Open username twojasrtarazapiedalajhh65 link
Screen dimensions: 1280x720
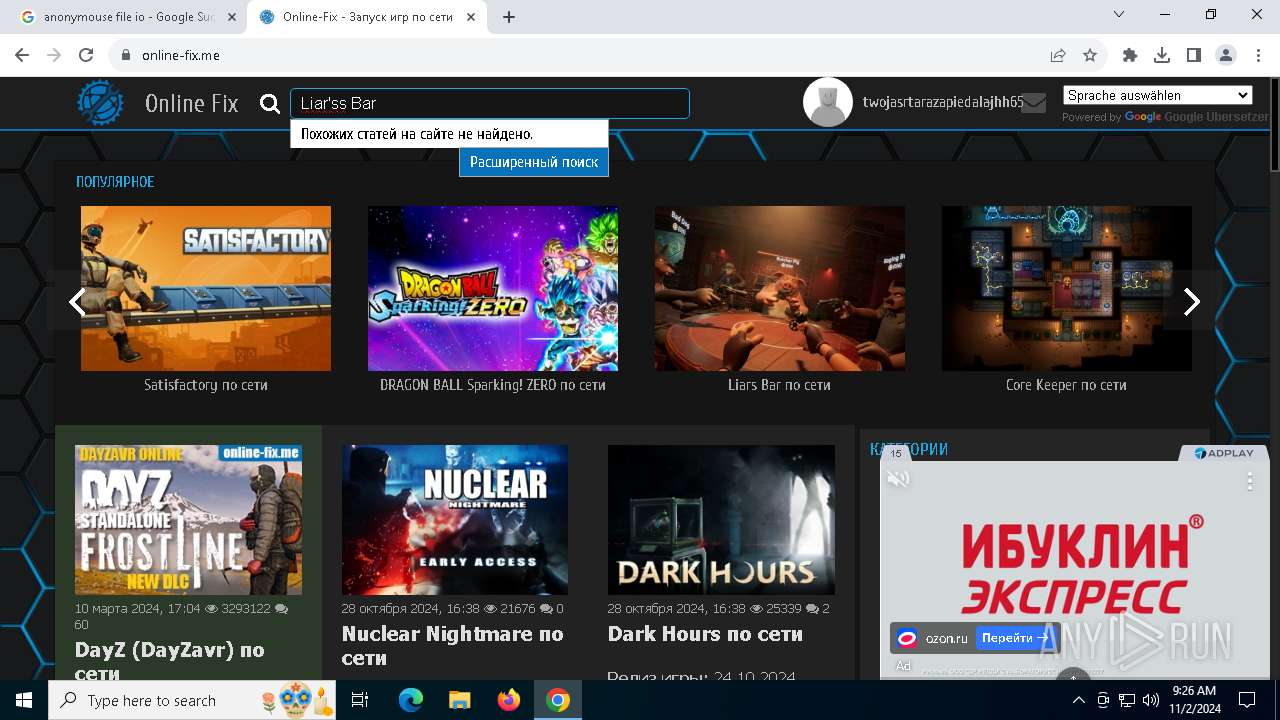tap(943, 102)
